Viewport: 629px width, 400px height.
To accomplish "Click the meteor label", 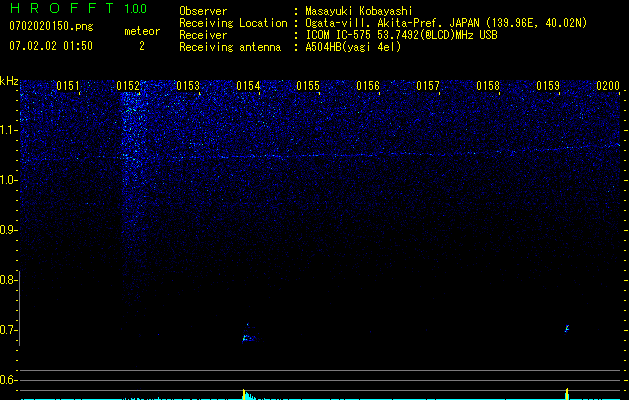I will pos(142,31).
